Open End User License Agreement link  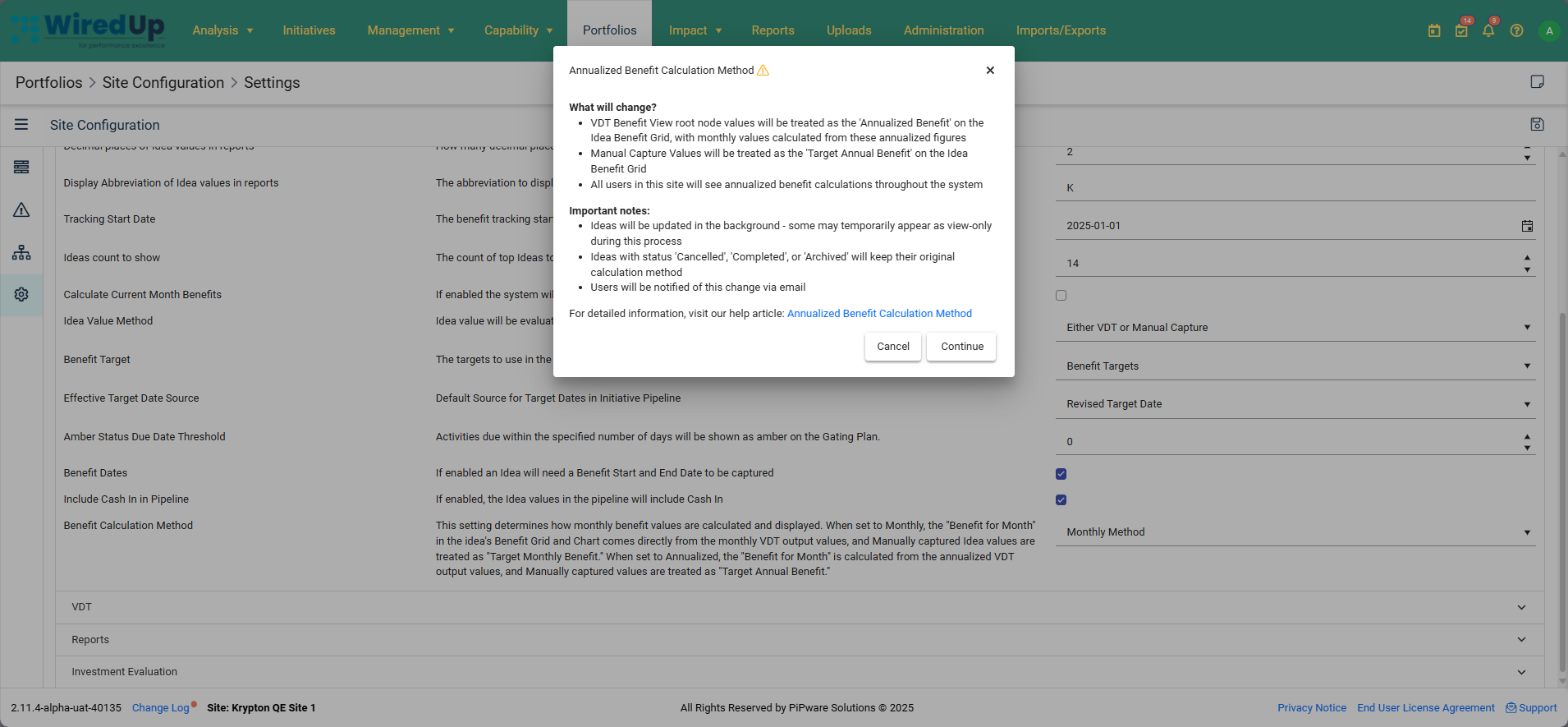1425,708
